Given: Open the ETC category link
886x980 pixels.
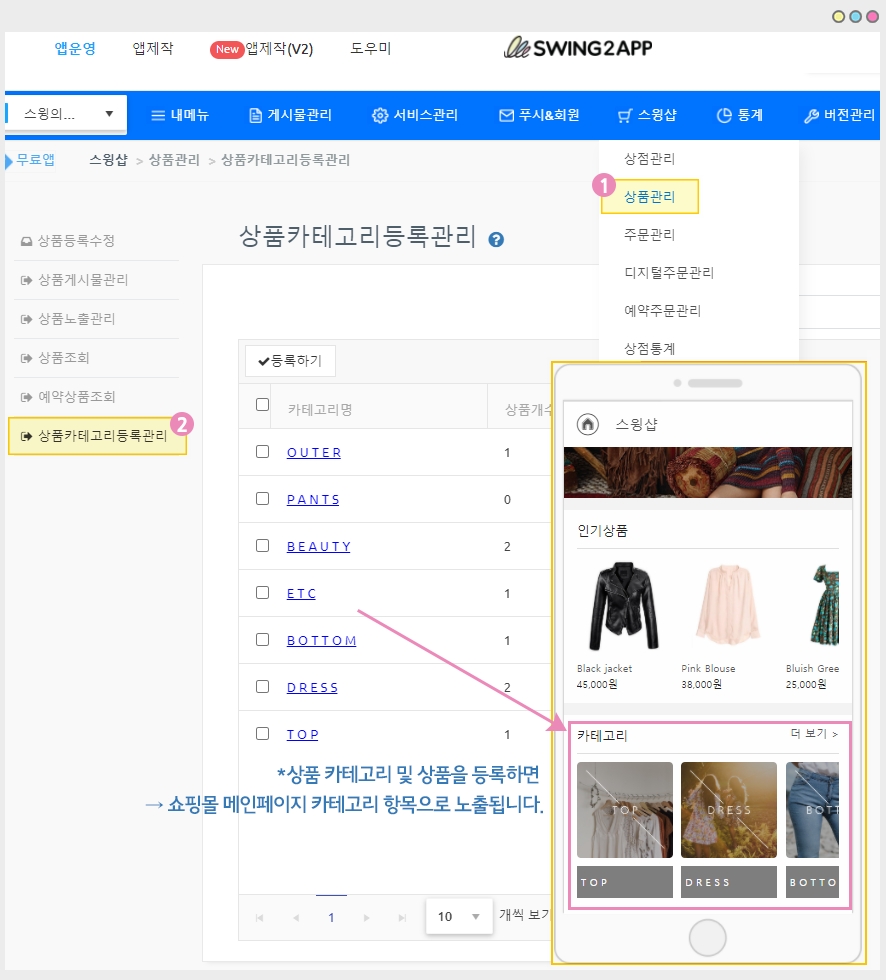Looking at the screenshot, I should (301, 593).
